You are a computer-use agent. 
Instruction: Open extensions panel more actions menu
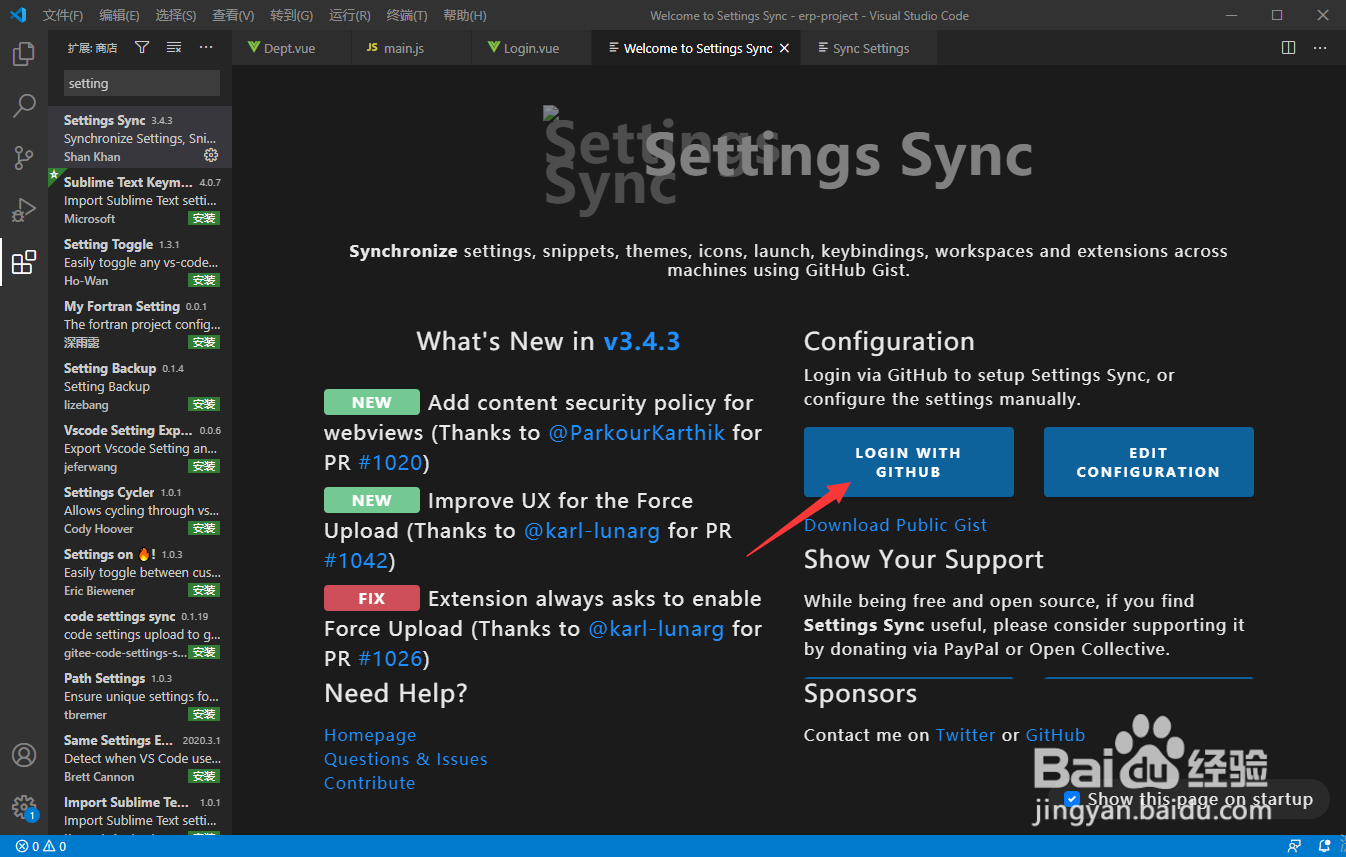pos(206,47)
